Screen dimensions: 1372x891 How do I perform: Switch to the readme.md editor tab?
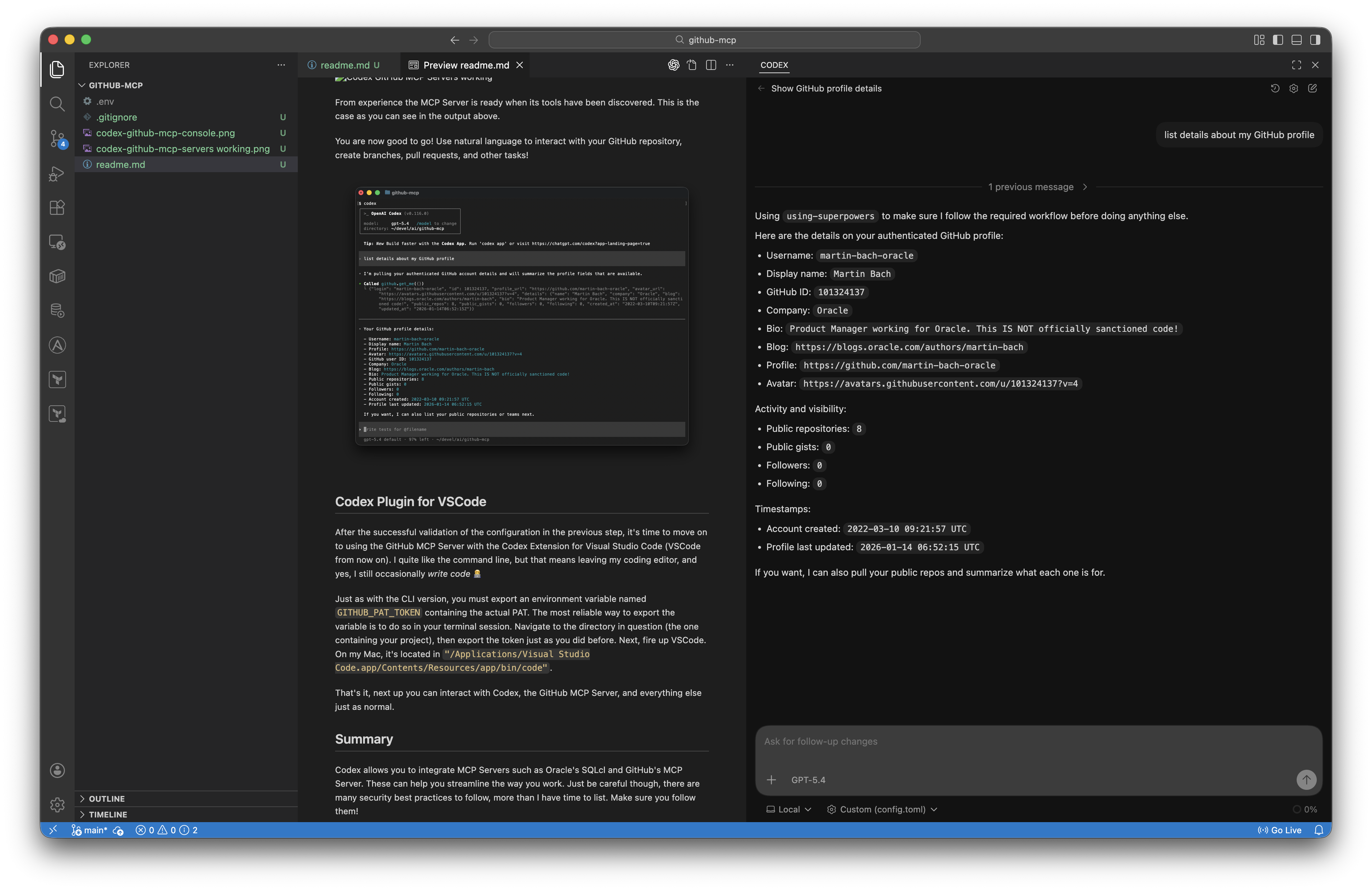[x=345, y=65]
